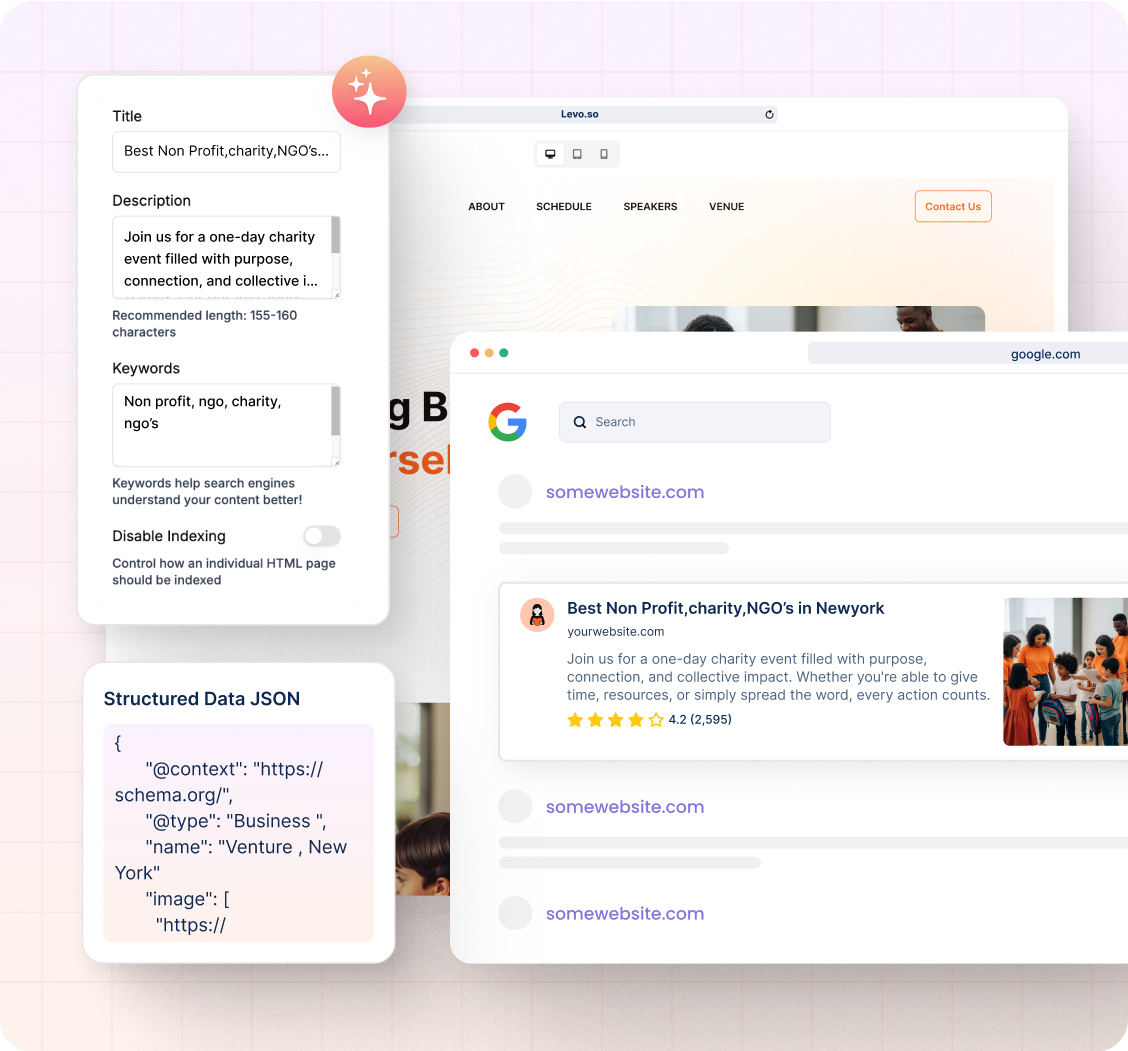Click the first somewebsite.com link
Image resolution: width=1128 pixels, height=1051 pixels.
(624, 492)
